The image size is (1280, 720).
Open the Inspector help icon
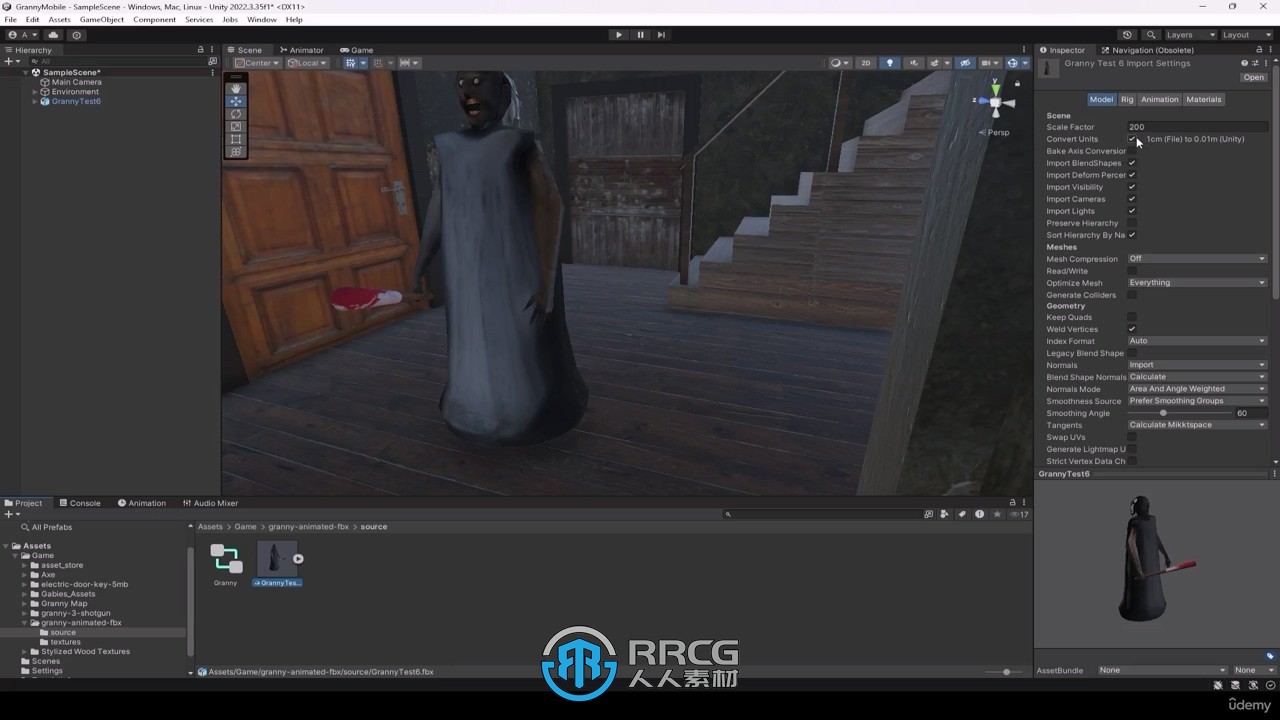pos(1245,63)
